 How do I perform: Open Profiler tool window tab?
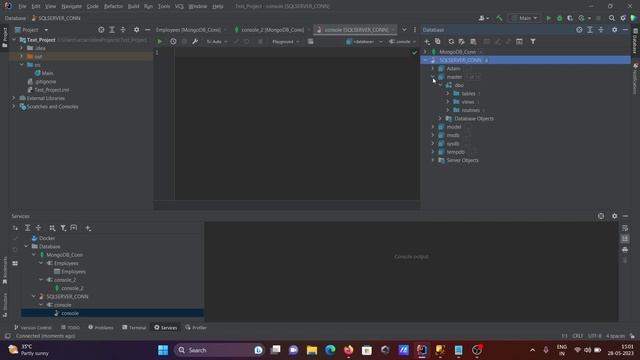tap(196, 327)
